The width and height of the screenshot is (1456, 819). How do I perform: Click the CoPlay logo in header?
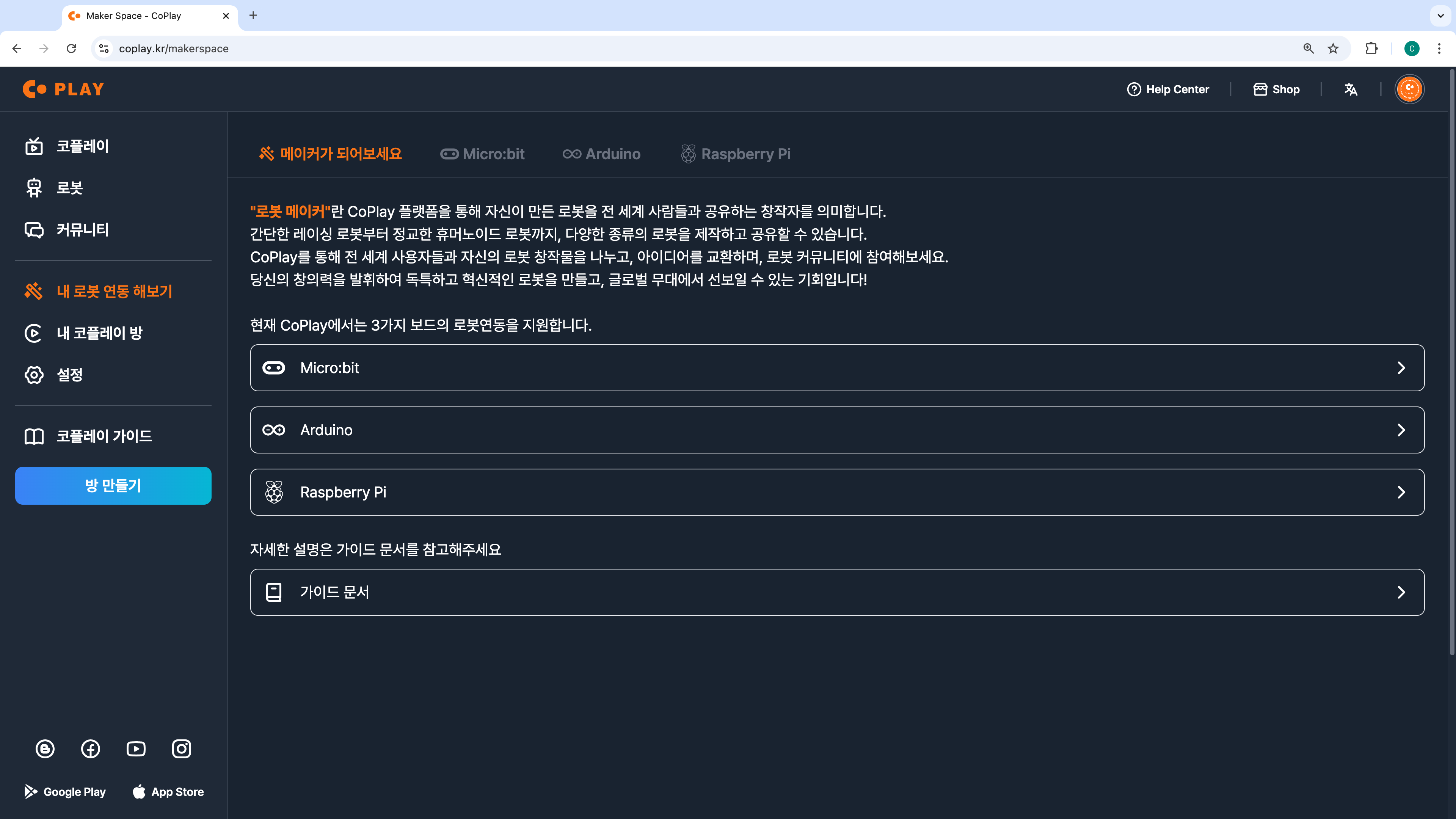point(63,89)
